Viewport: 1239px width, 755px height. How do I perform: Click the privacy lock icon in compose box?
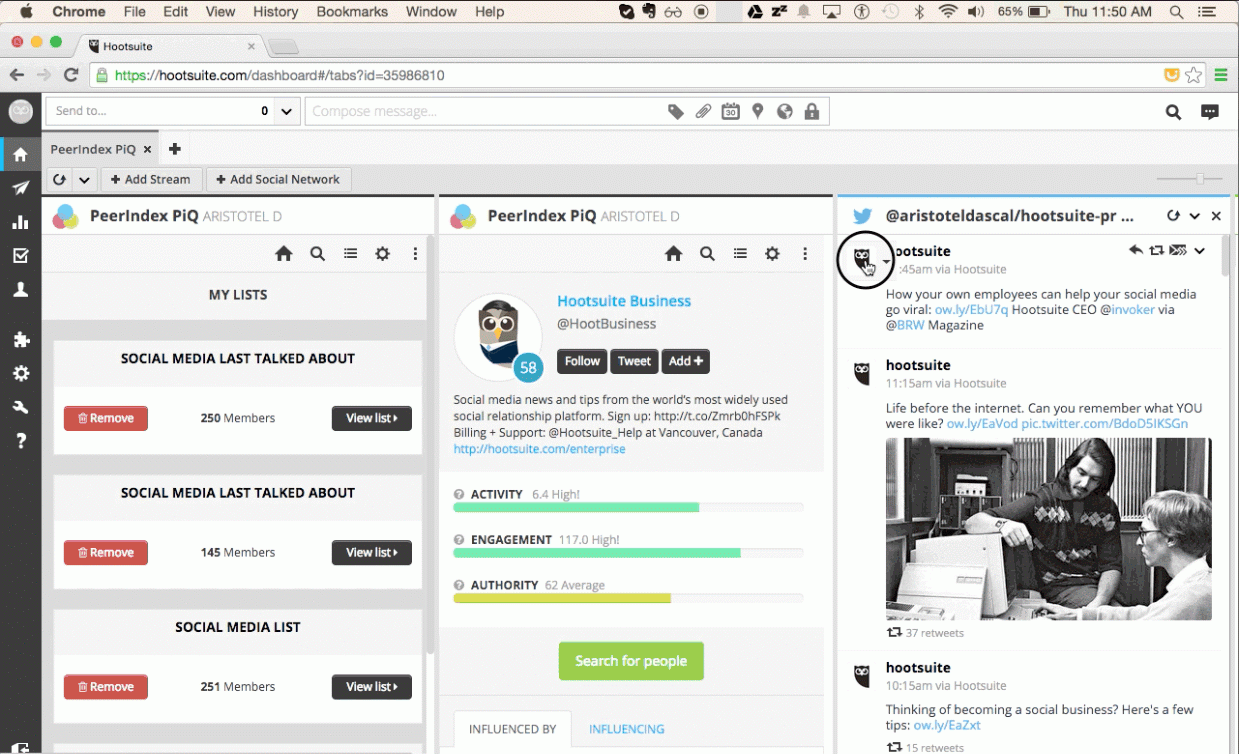811,111
